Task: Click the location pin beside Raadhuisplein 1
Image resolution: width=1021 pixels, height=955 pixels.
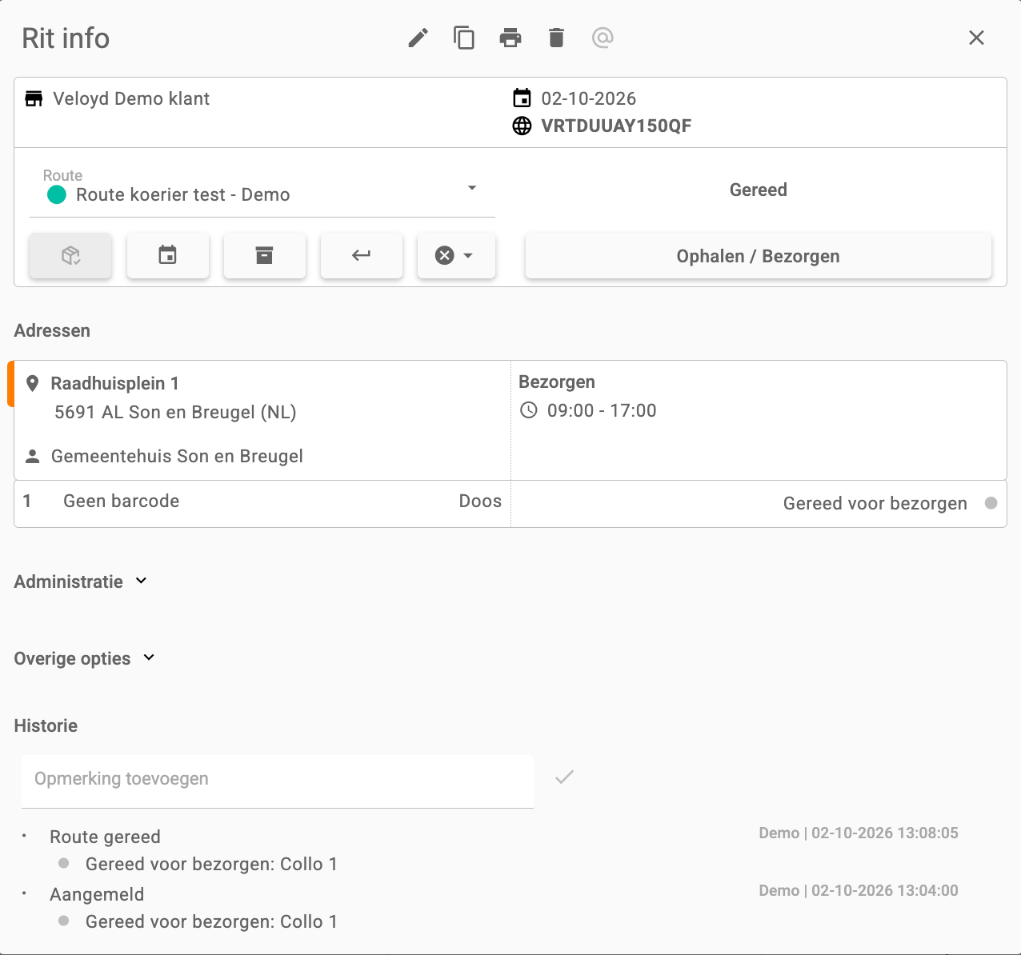Action: [32, 383]
